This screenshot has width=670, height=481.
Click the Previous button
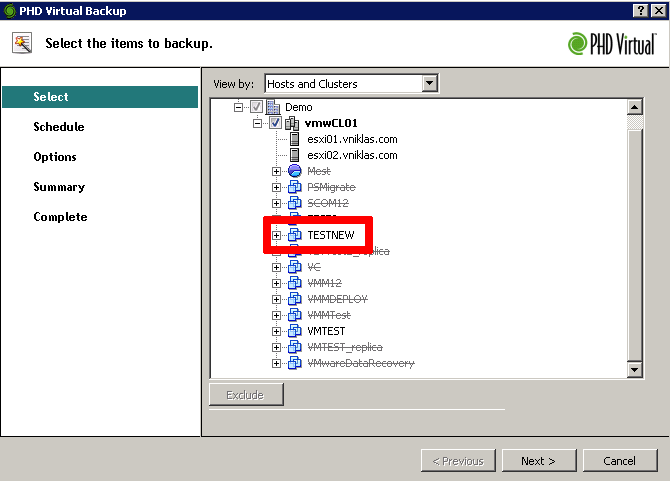(x=458, y=460)
